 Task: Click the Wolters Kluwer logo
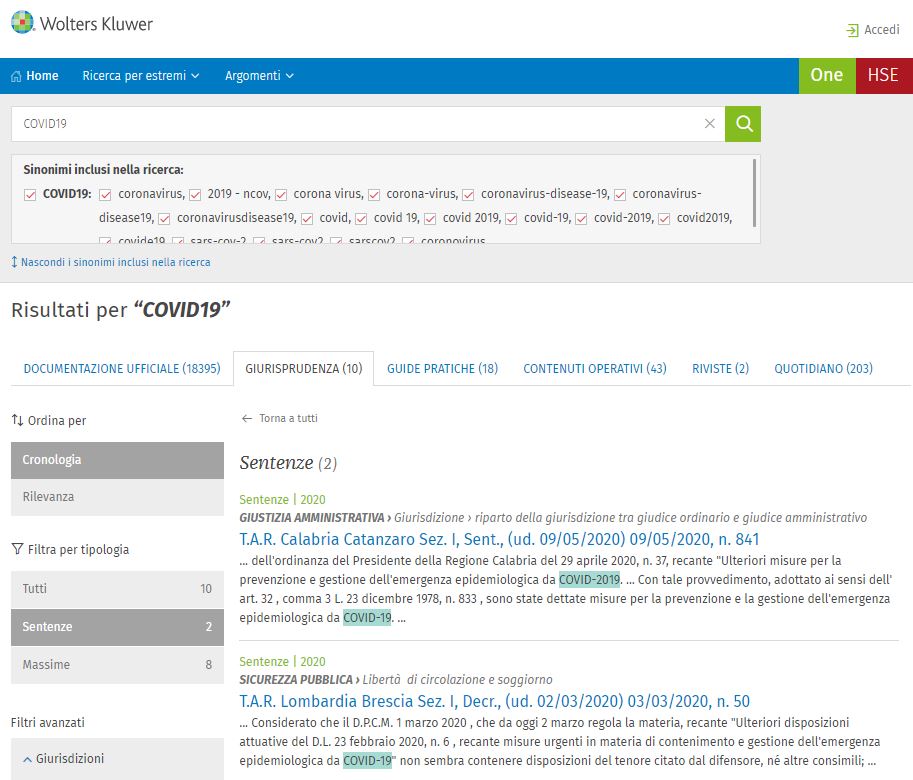[82, 23]
